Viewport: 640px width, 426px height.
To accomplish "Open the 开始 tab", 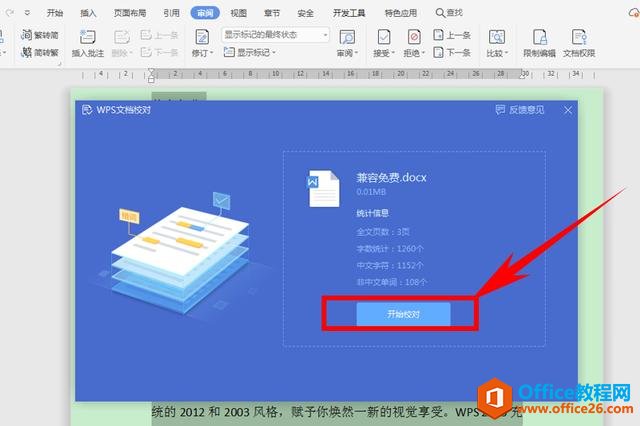I will click(55, 13).
